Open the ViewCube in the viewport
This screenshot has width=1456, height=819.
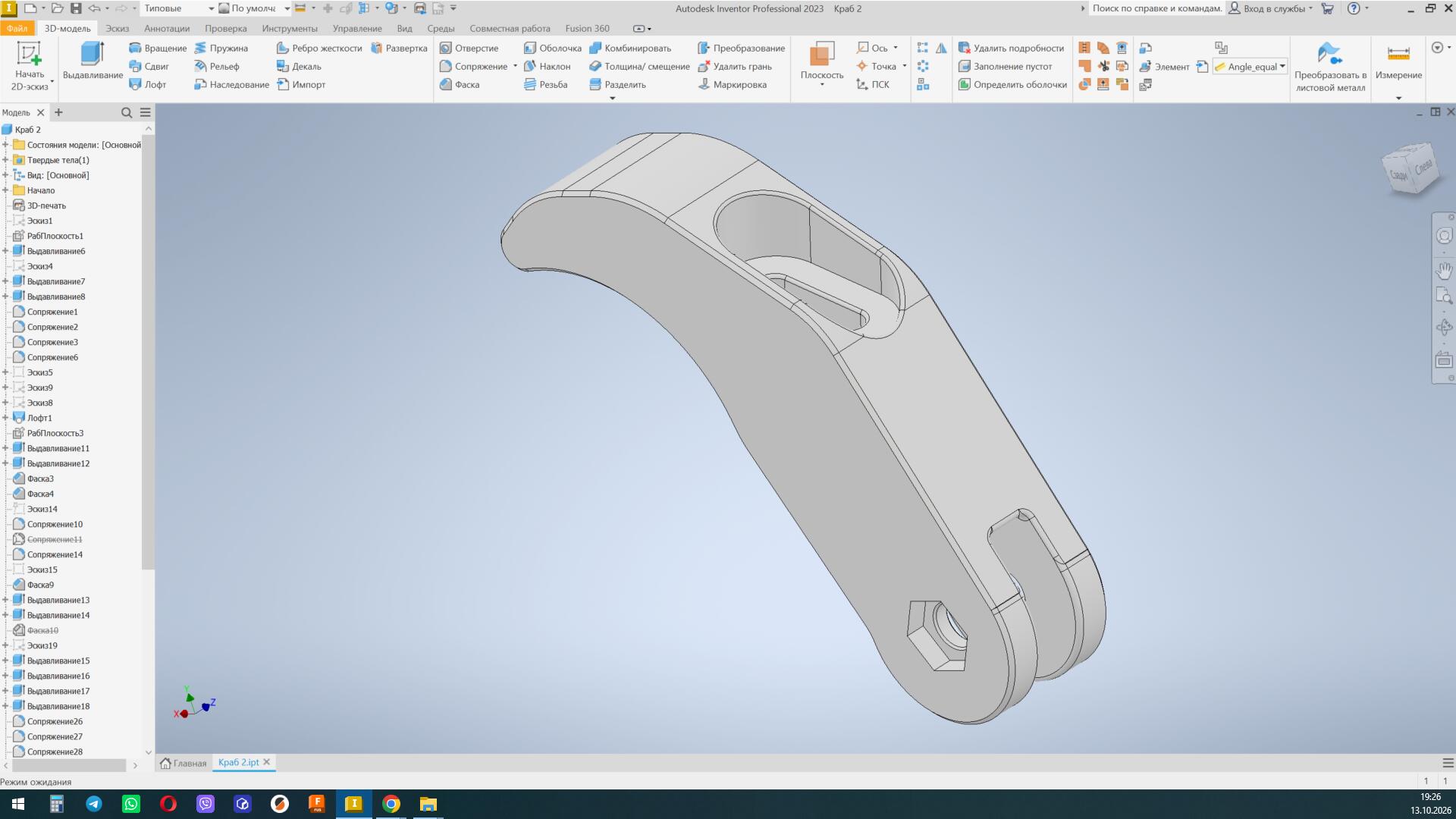tap(1411, 169)
